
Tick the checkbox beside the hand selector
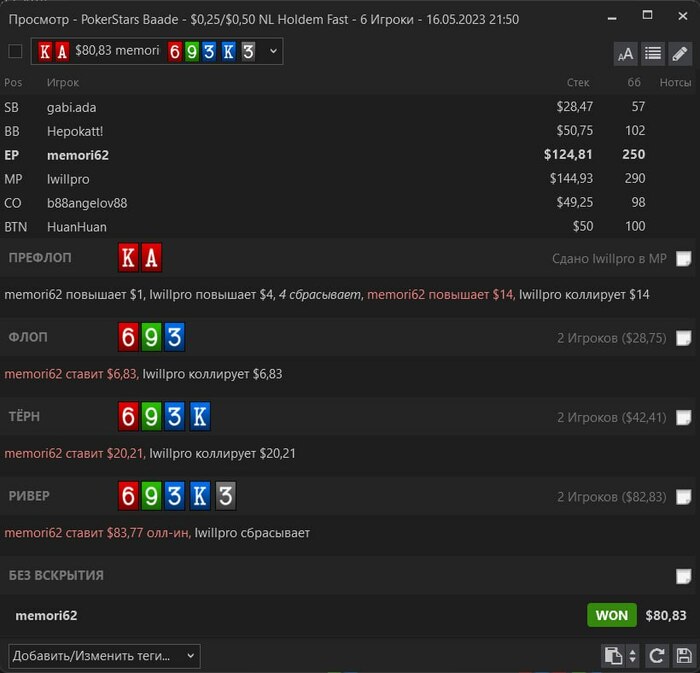(x=15, y=51)
